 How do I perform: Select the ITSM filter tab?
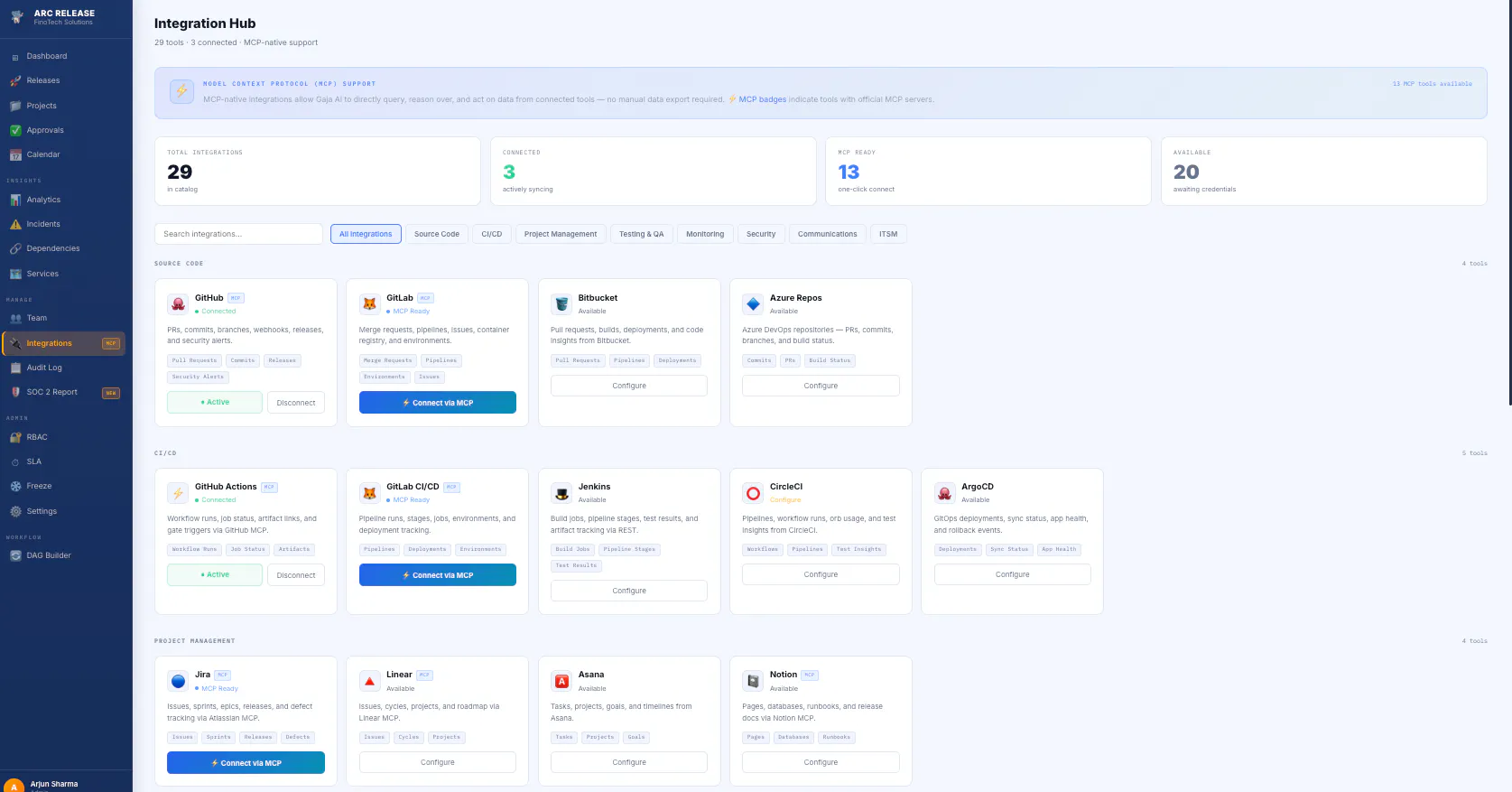pyautogui.click(x=888, y=234)
